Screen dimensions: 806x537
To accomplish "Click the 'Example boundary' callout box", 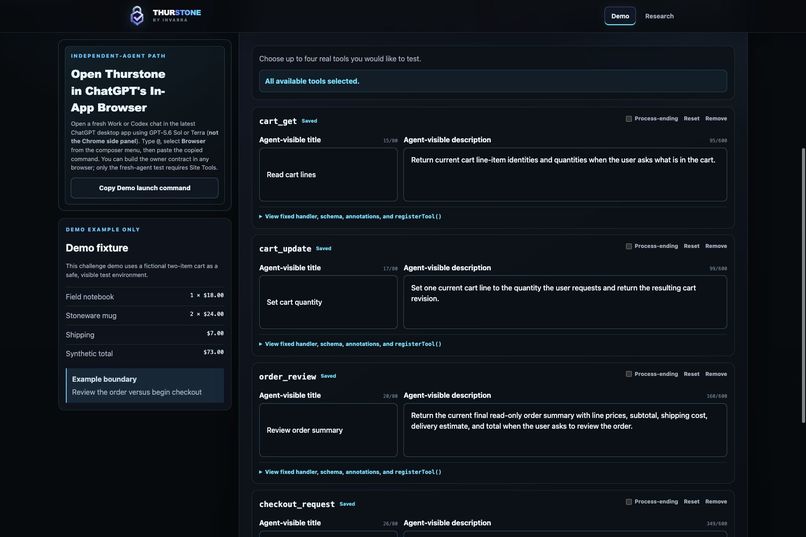I will (144, 385).
